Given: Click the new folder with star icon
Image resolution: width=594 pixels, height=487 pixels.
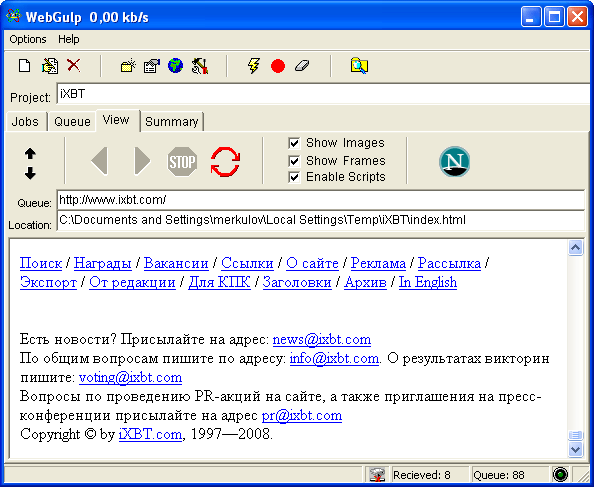Looking at the screenshot, I should point(128,66).
